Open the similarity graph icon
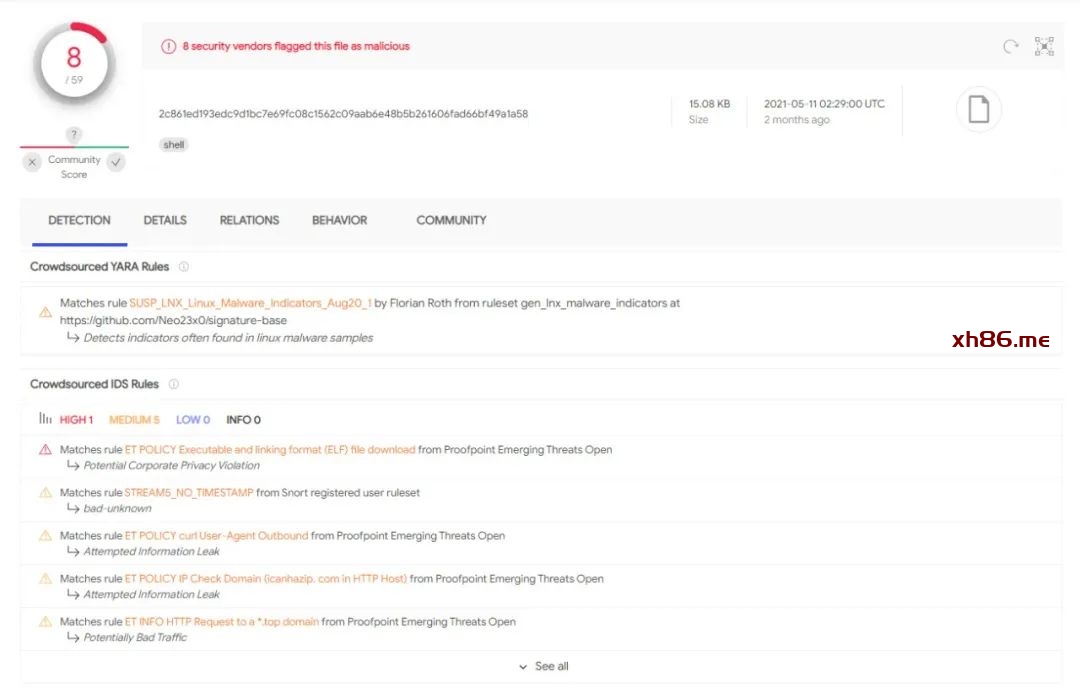The height and width of the screenshot is (694, 1080). tap(1044, 47)
